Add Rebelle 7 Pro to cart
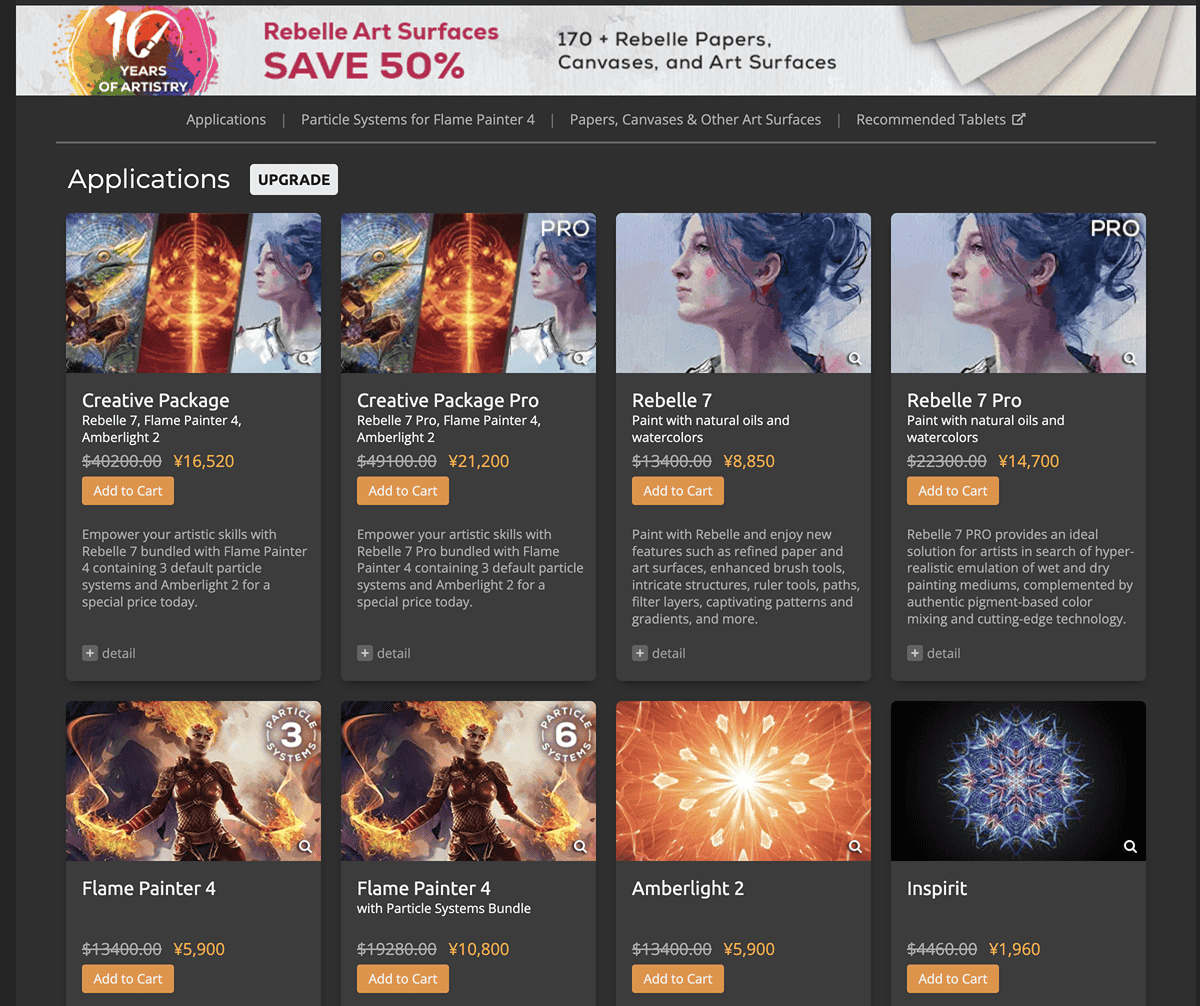This screenshot has height=1006, width=1200. click(x=953, y=491)
